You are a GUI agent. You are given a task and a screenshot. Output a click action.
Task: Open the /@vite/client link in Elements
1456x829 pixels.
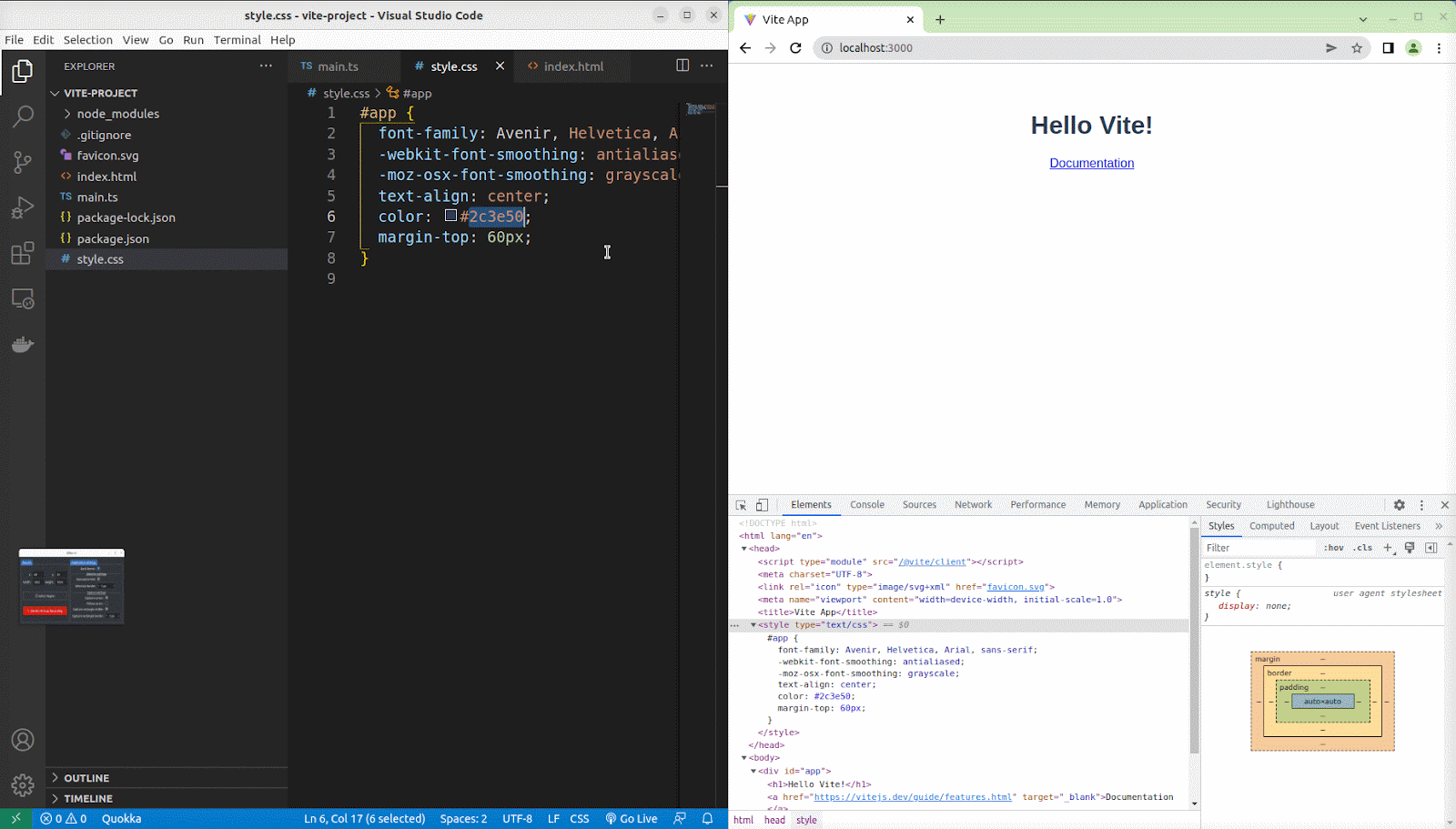tap(933, 561)
